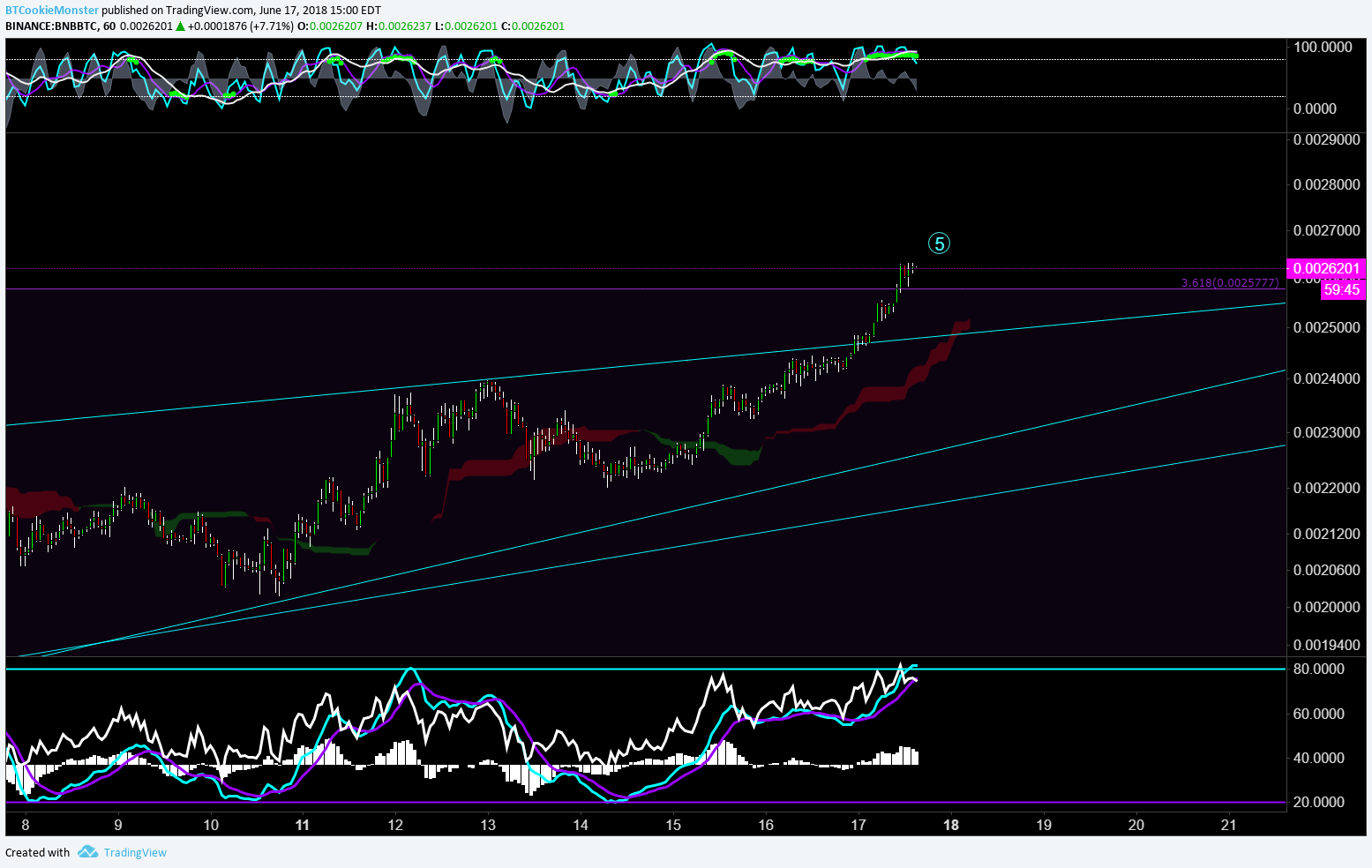Click the 0.0000 top oscillator scale label
This screenshot has height=868, width=1372.
tap(1315, 108)
